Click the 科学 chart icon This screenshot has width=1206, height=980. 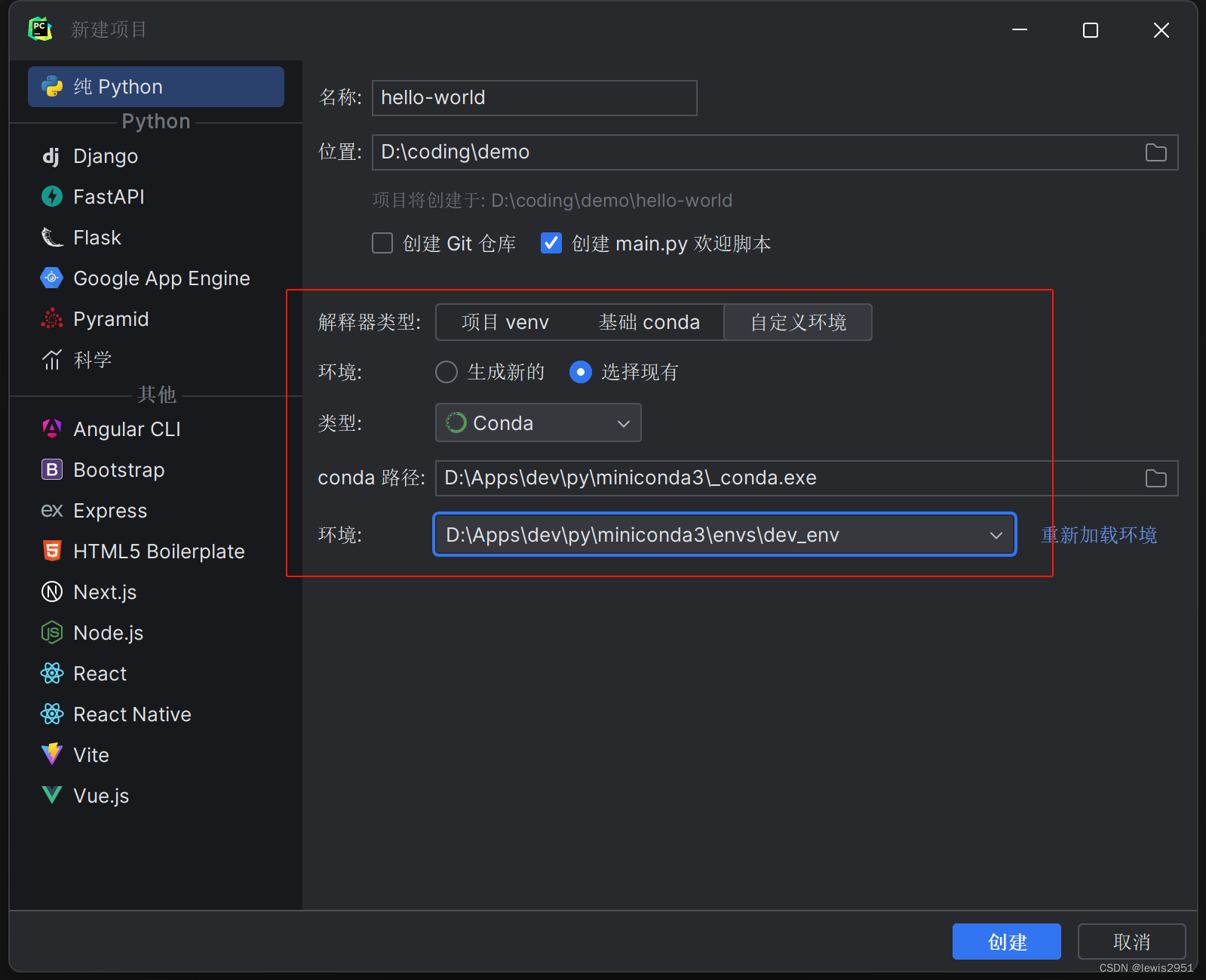tap(51, 360)
